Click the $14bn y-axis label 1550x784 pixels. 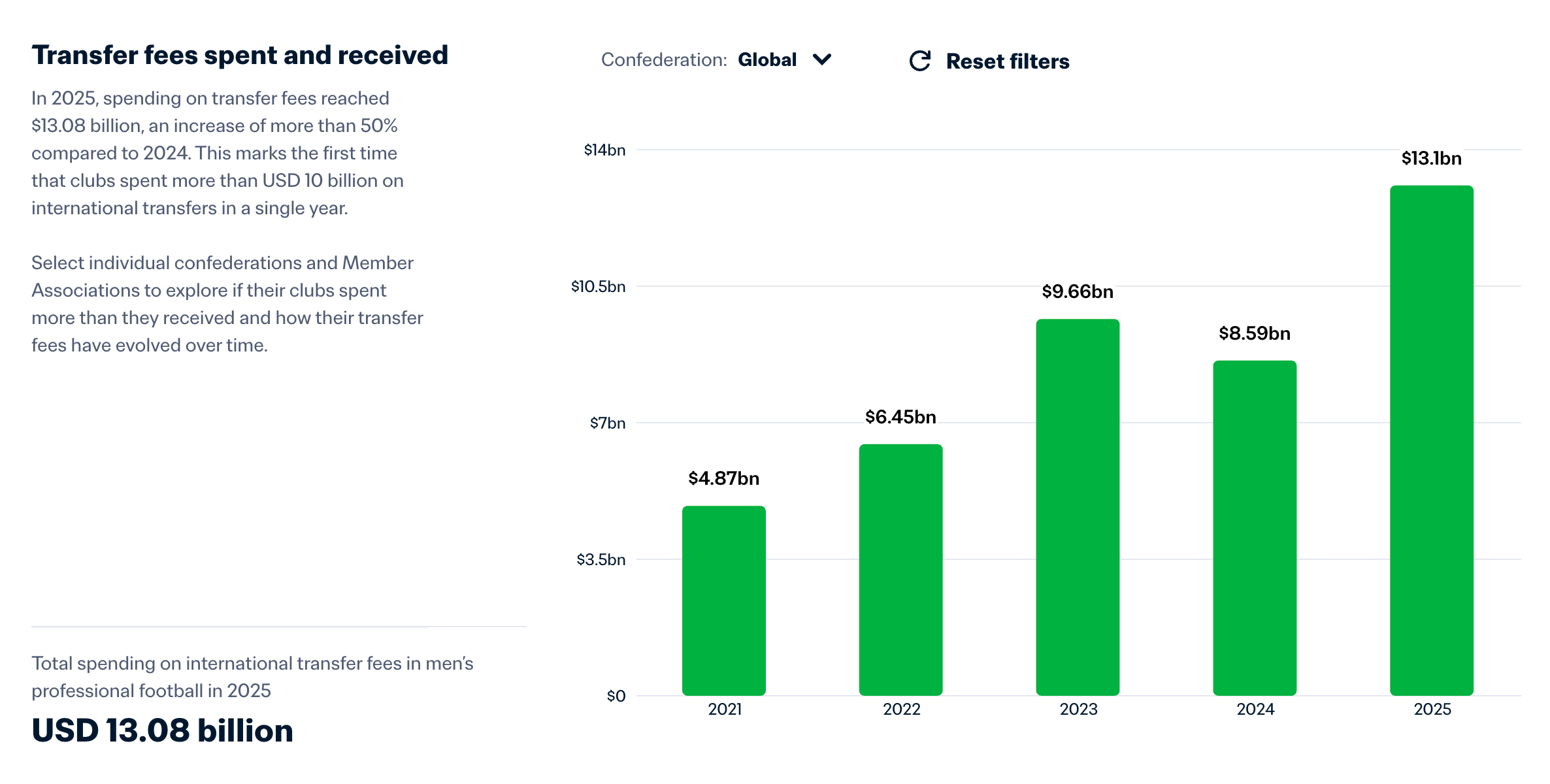point(604,150)
